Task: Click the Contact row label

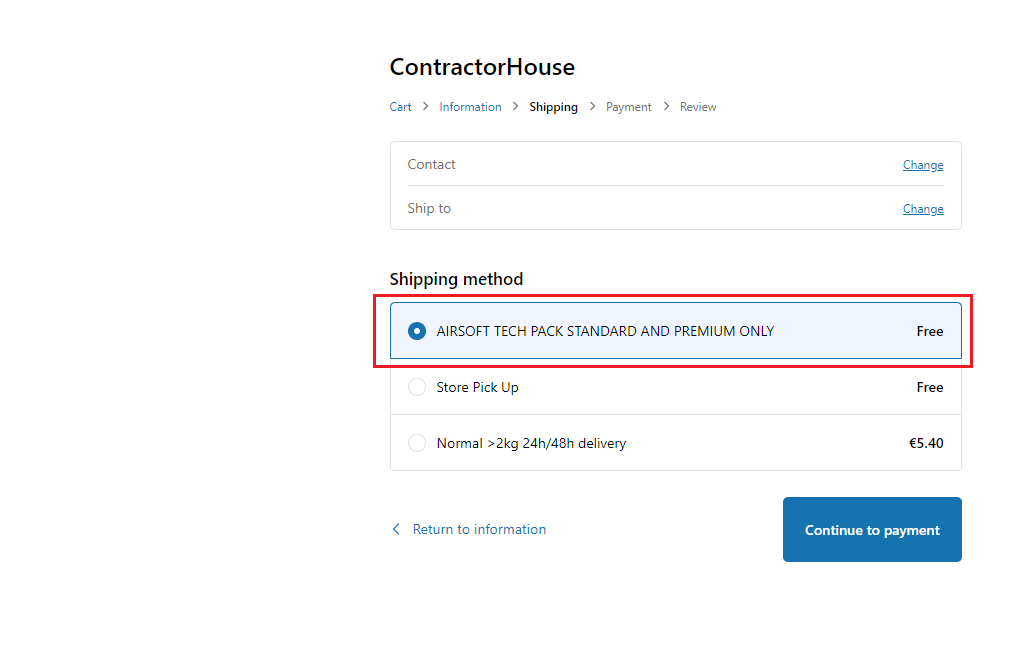Action: point(431,164)
